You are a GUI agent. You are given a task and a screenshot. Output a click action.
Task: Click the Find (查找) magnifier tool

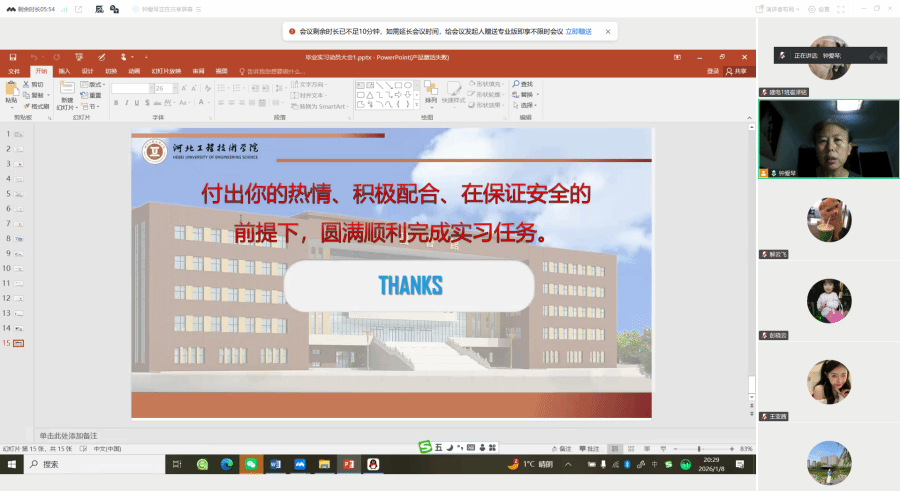(x=523, y=84)
